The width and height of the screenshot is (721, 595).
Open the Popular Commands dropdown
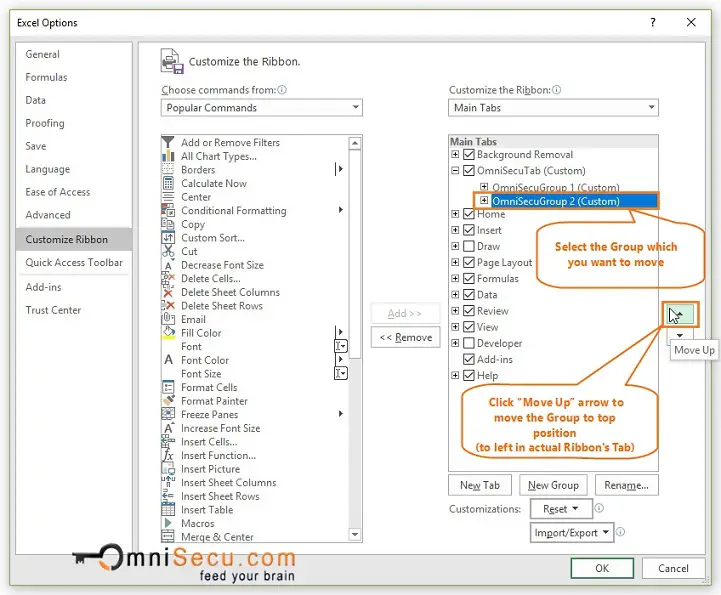coord(262,108)
